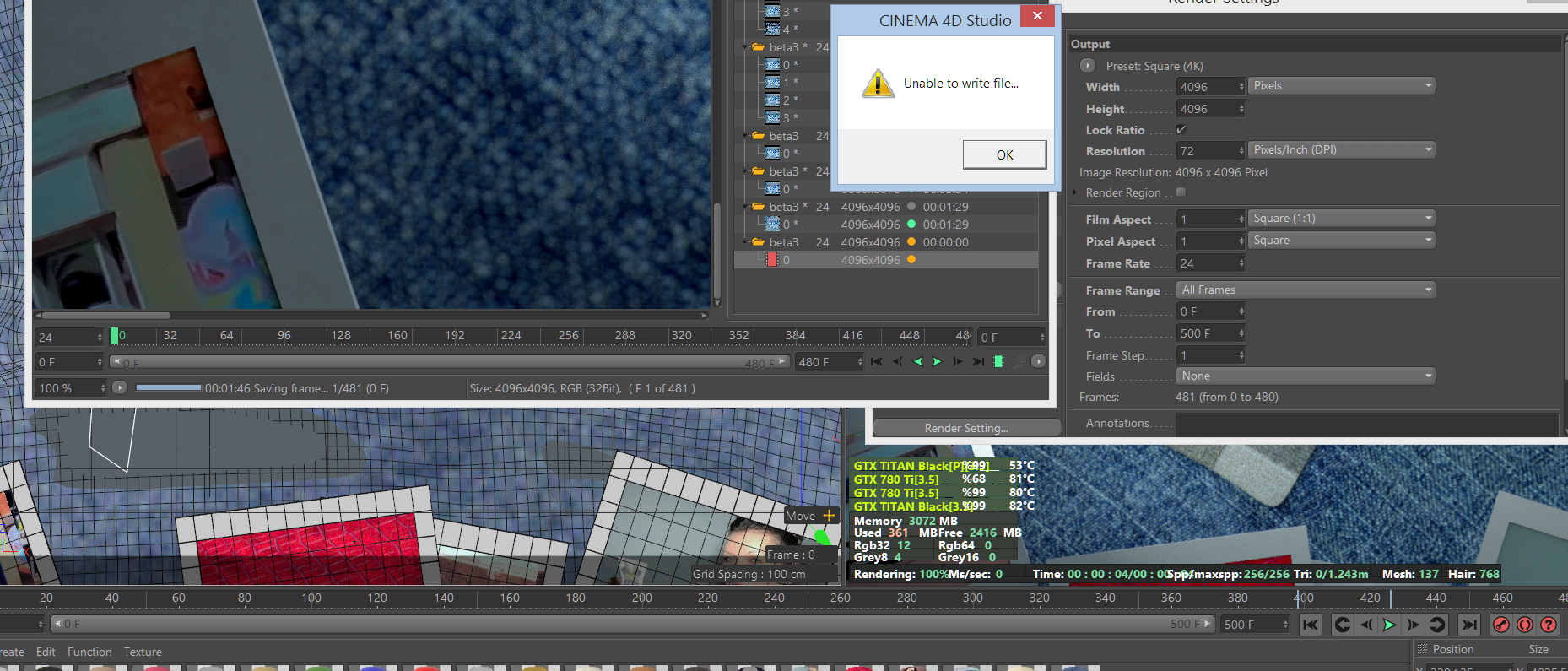The height and width of the screenshot is (671, 1568).
Task: Select the red-icon frame 0 row in render history
Action: point(886,260)
